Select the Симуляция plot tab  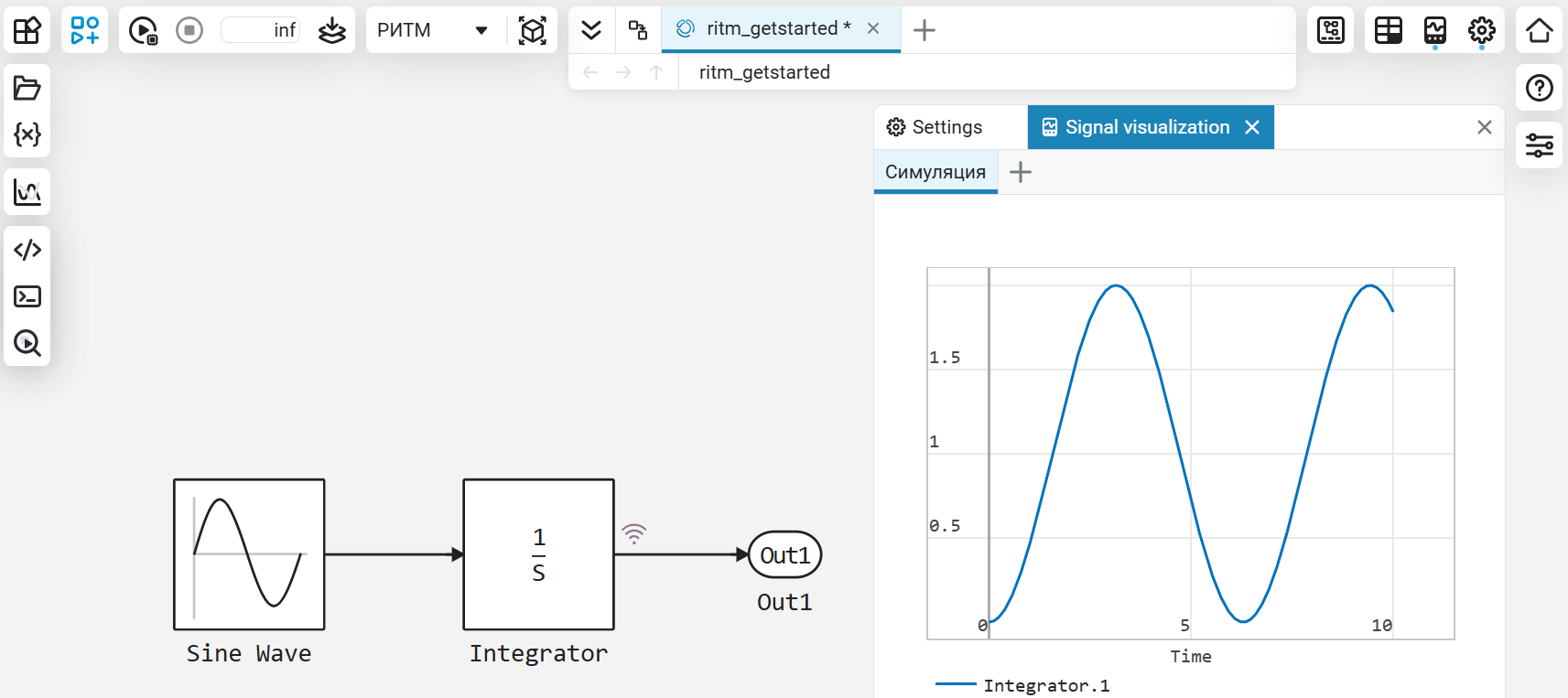(935, 172)
